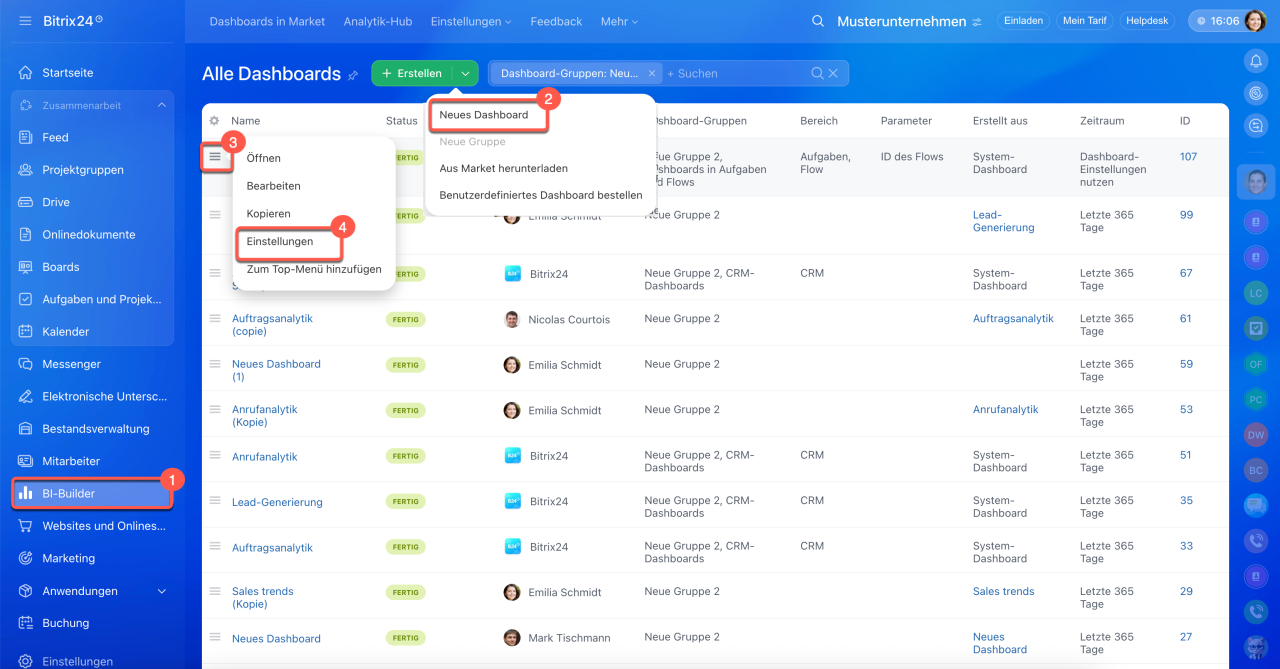
Task: Expand the Erstellen dropdown arrow
Action: (465, 73)
